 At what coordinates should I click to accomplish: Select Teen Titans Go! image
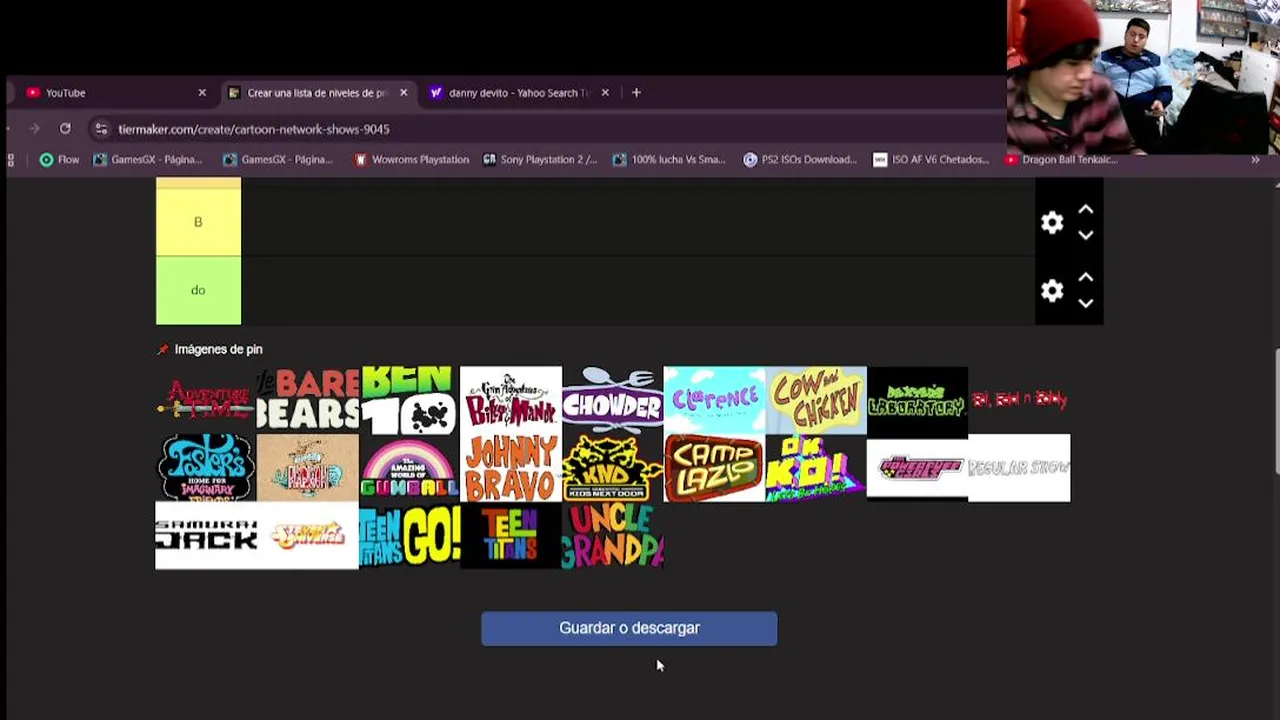pyautogui.click(x=409, y=536)
